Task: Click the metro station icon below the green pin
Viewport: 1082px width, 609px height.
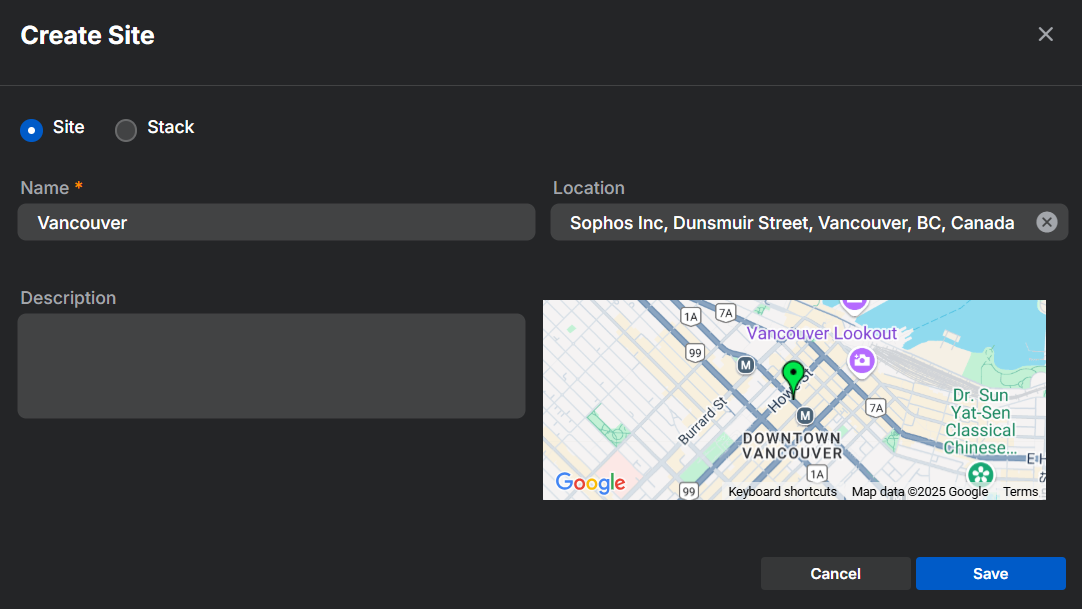Action: 803,415
